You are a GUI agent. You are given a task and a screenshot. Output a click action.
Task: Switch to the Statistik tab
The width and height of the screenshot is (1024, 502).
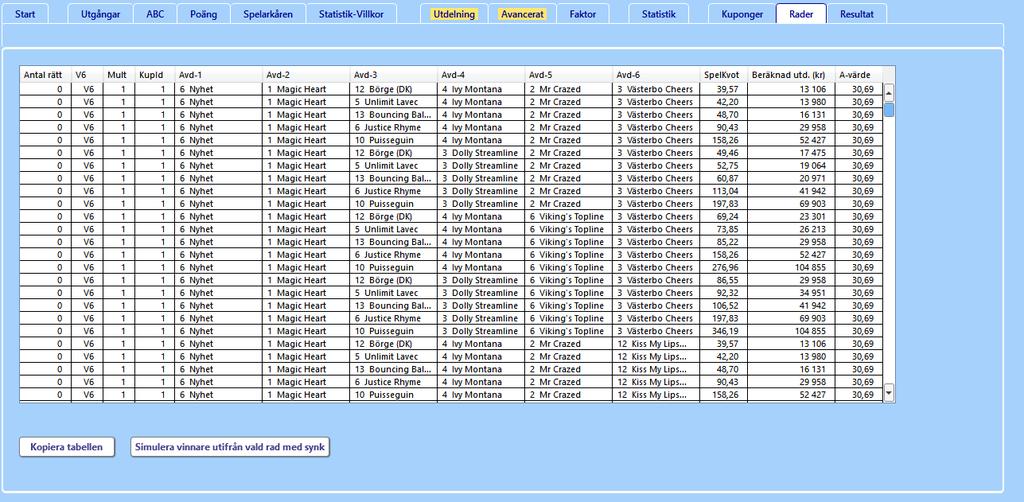pos(658,14)
